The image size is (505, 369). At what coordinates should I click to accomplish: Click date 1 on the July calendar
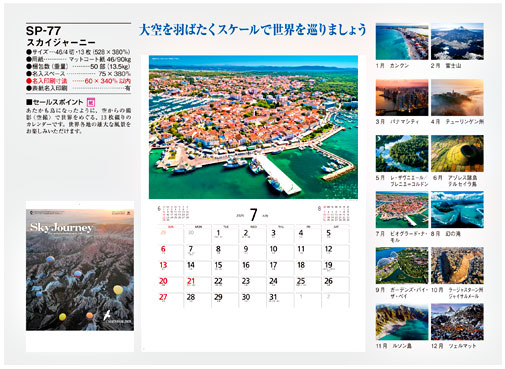[218, 233]
